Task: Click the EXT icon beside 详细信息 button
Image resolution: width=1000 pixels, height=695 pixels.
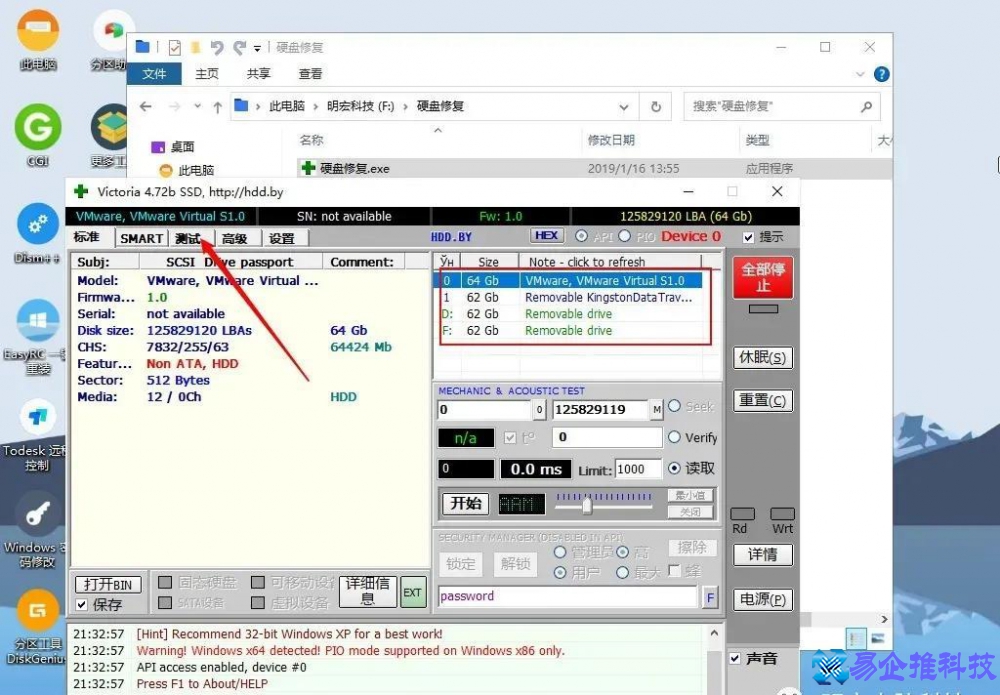Action: pos(412,592)
